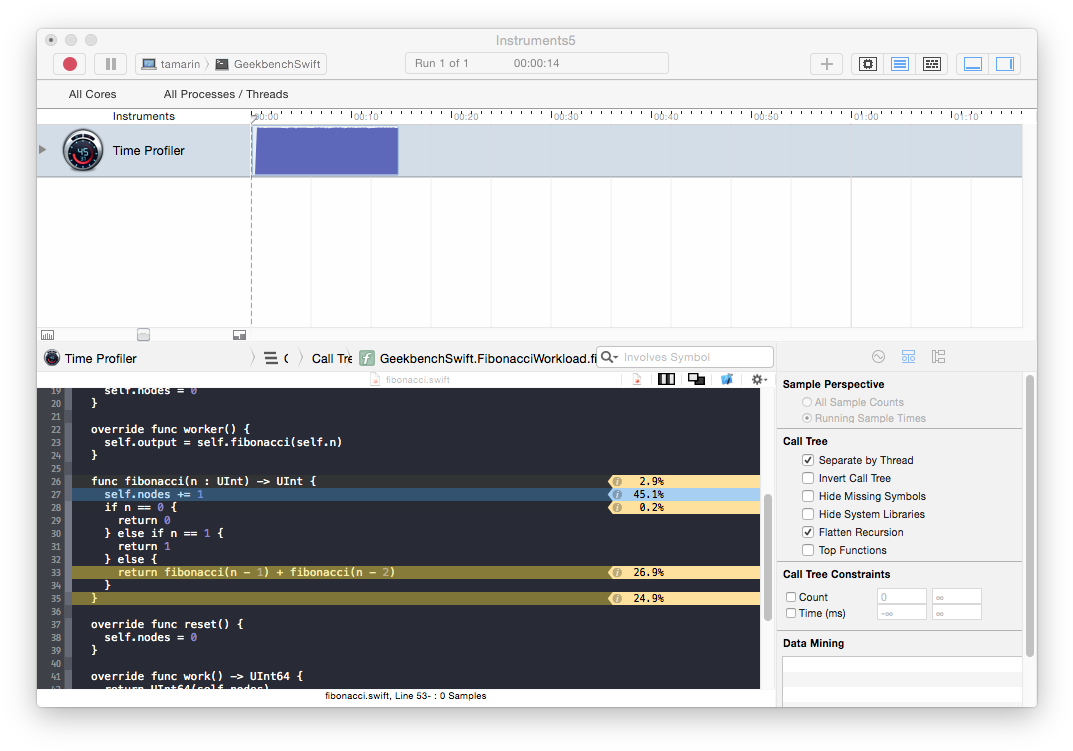Open the search filter magnifier dropdown
The width and height of the screenshot is (1073, 751).
pyautogui.click(x=609, y=357)
